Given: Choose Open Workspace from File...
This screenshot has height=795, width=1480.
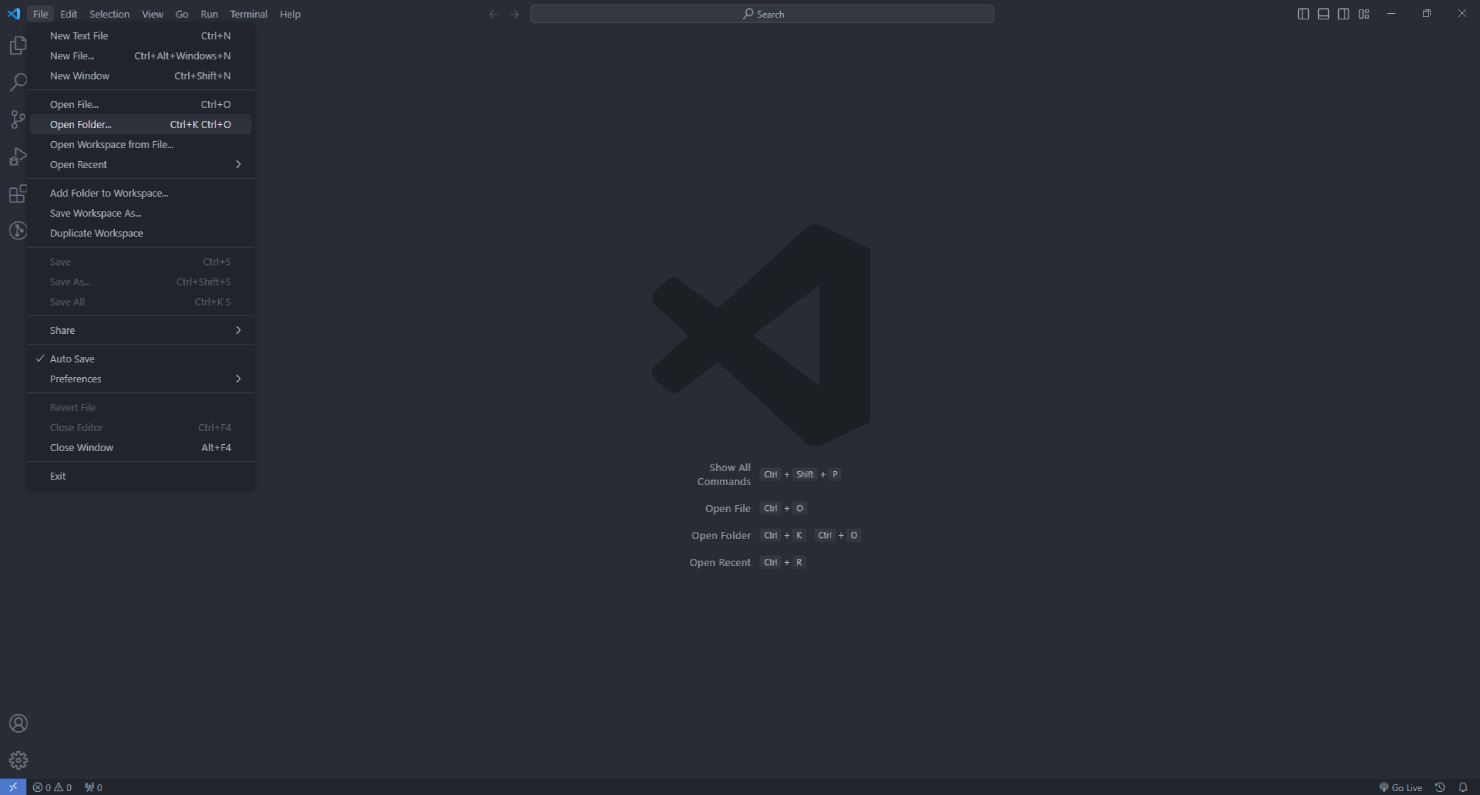Looking at the screenshot, I should point(140,145).
